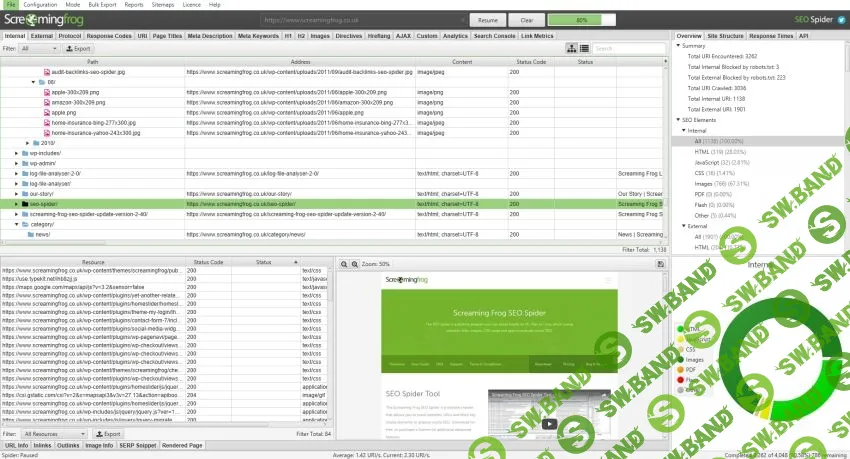Switch to tree view using the hierarchy icon
The height and width of the screenshot is (459, 850).
[571, 48]
